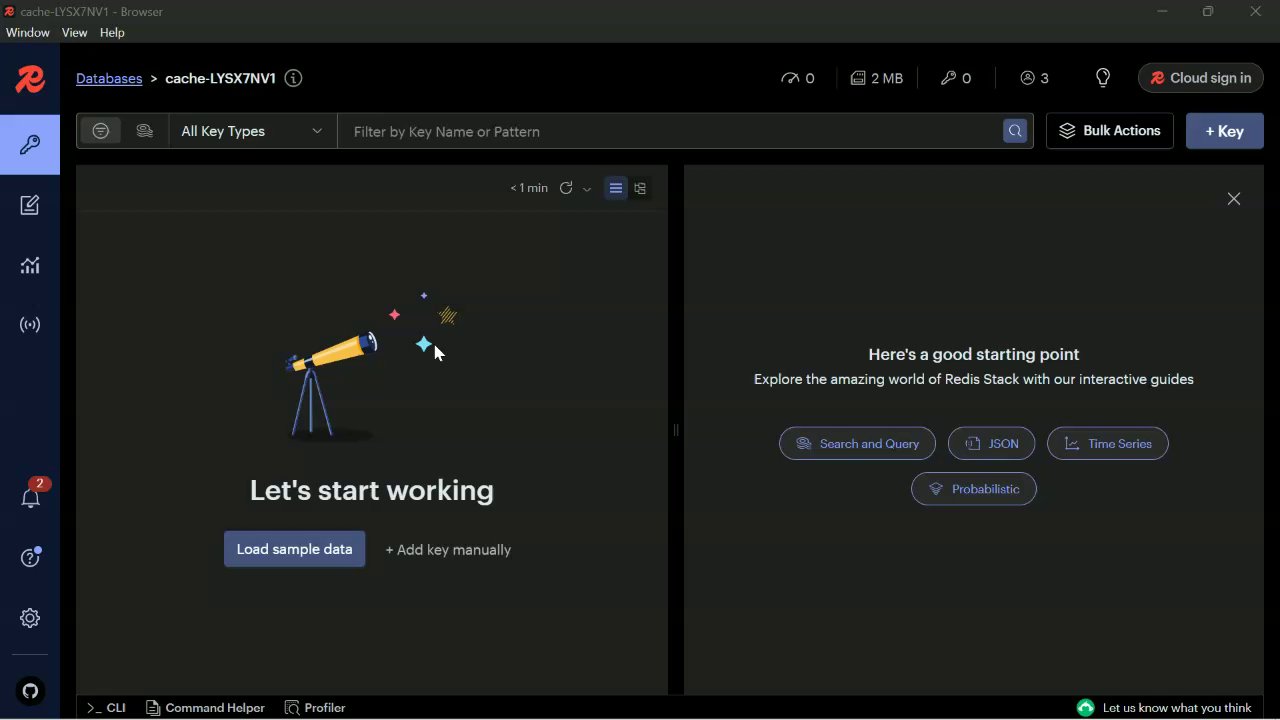This screenshot has height=720, width=1280.
Task: Click the Cloud sign in button
Action: [1200, 78]
